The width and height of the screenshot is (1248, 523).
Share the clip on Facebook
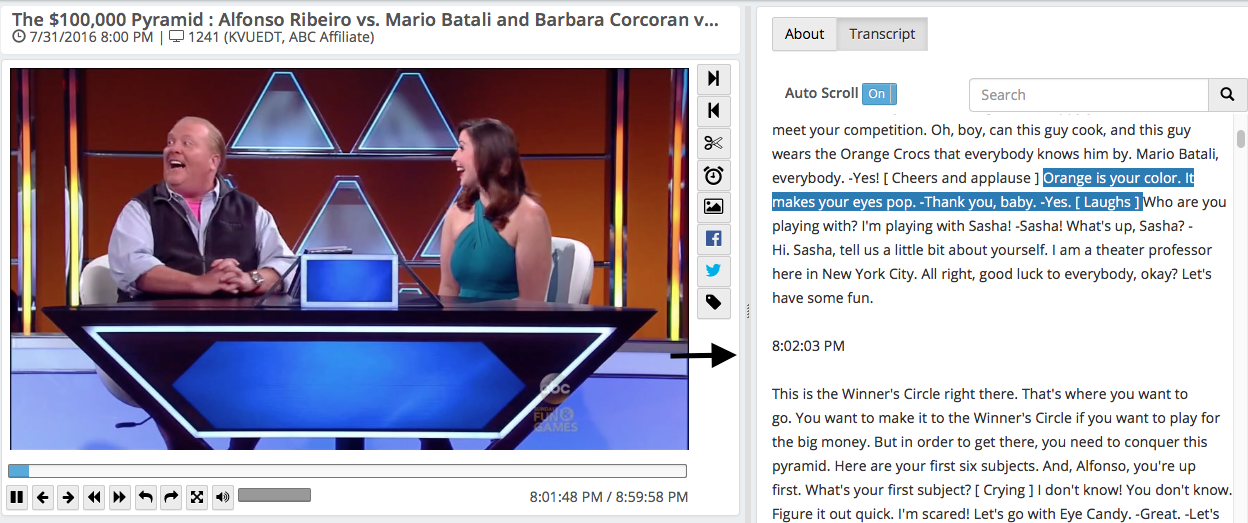[x=713, y=239]
